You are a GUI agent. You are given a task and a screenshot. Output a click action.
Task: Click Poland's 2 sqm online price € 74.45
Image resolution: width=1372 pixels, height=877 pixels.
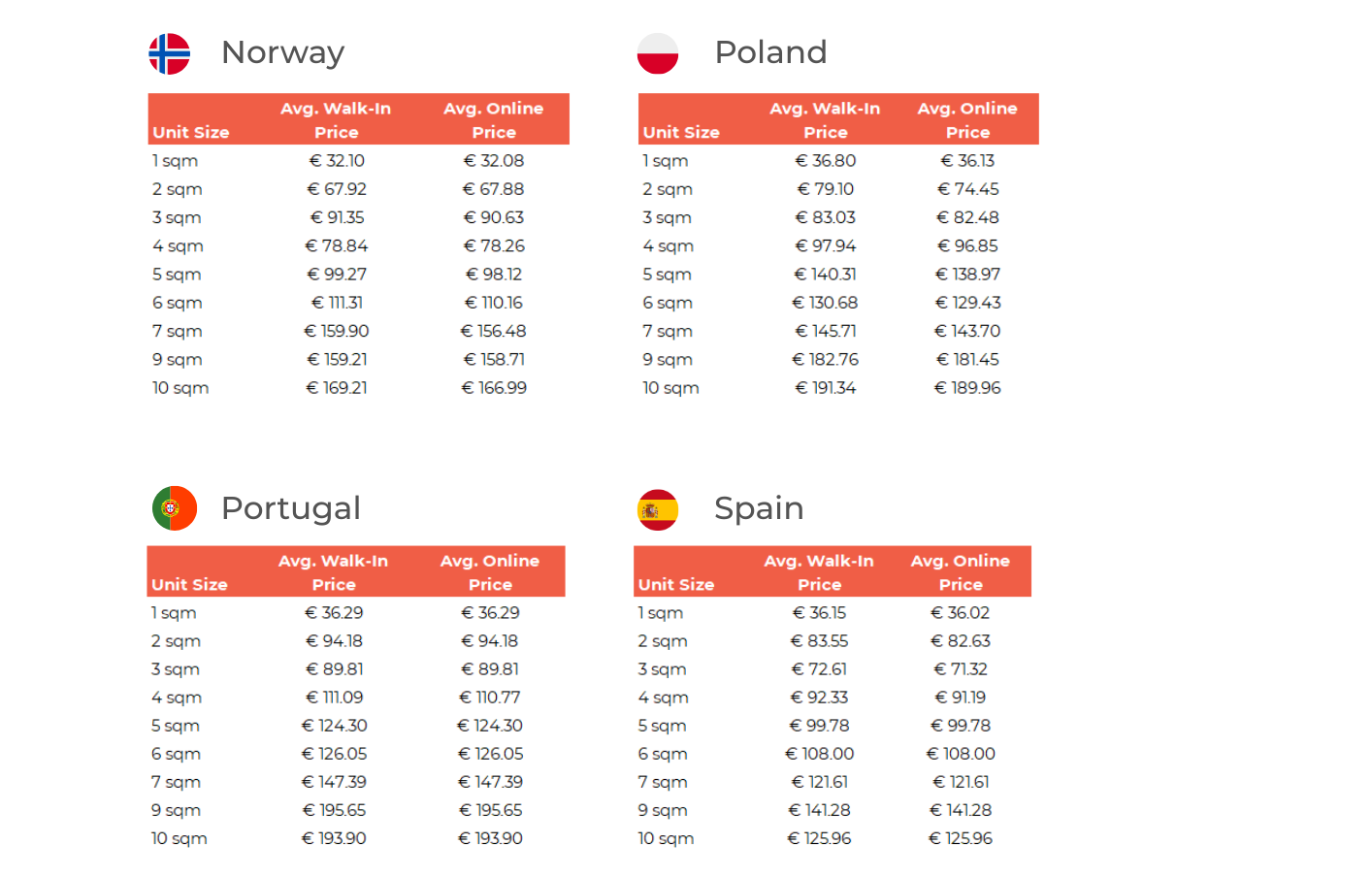967,189
